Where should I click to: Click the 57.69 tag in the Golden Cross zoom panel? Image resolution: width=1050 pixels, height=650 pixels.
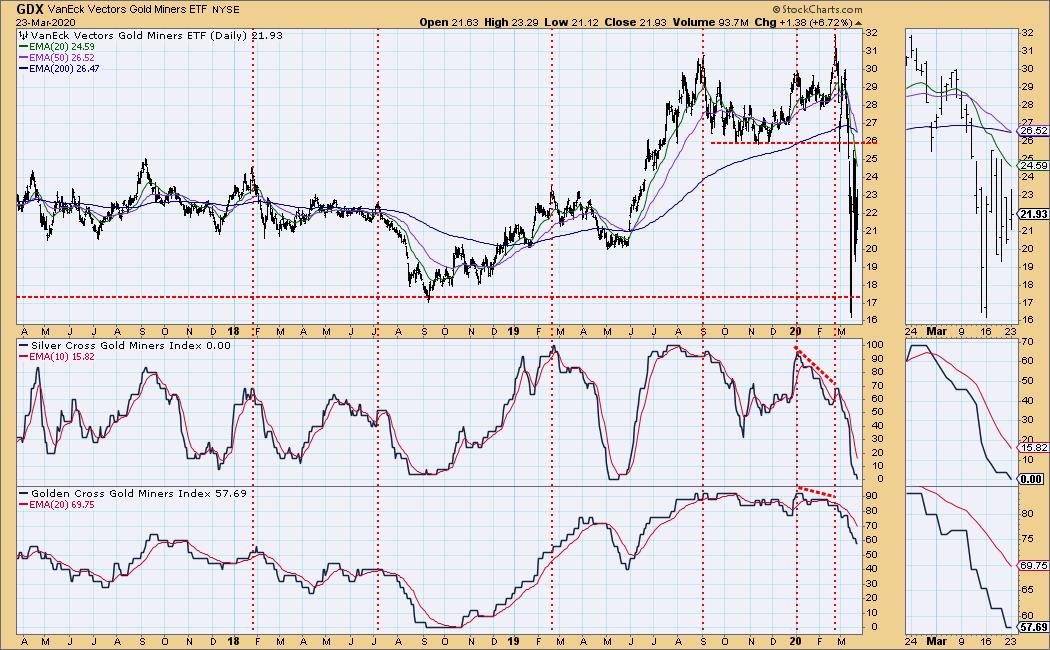coord(1034,627)
